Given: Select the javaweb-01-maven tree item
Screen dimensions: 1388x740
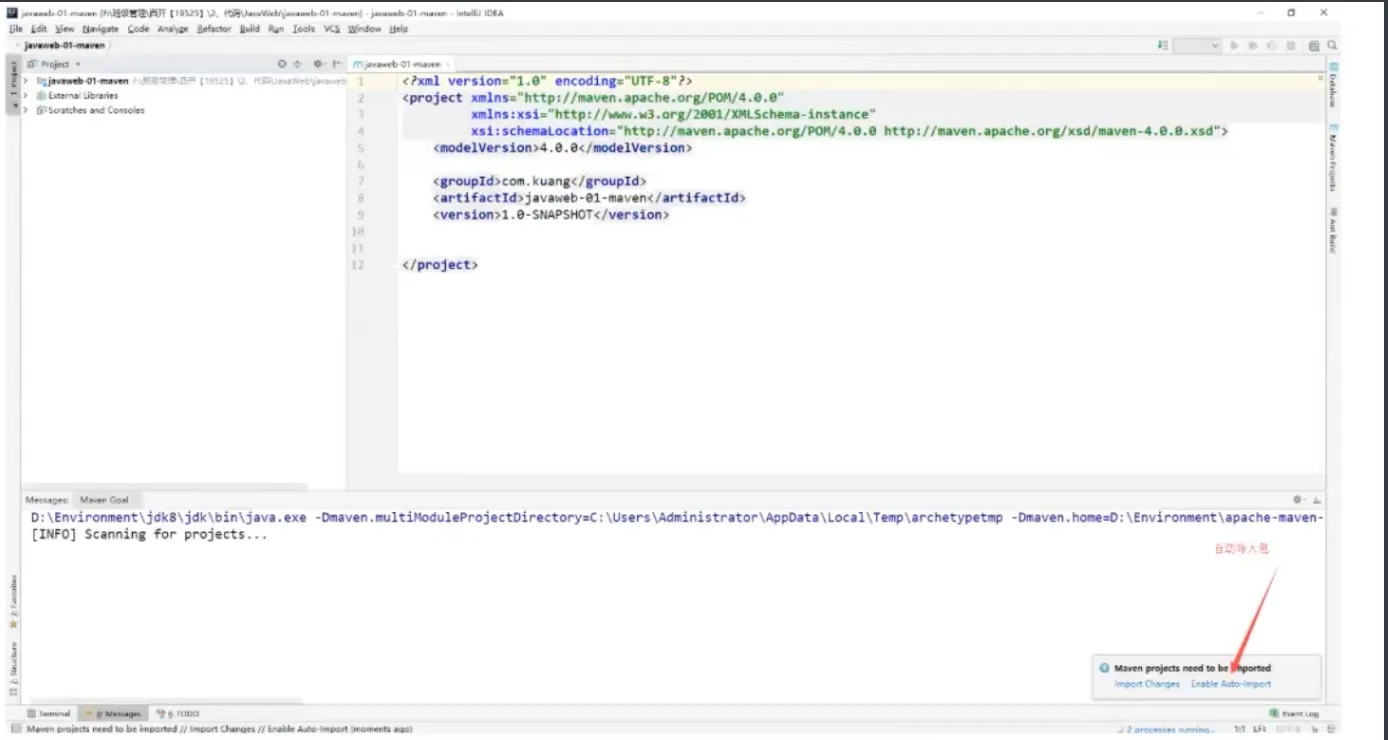Looking at the screenshot, I should click(x=88, y=81).
